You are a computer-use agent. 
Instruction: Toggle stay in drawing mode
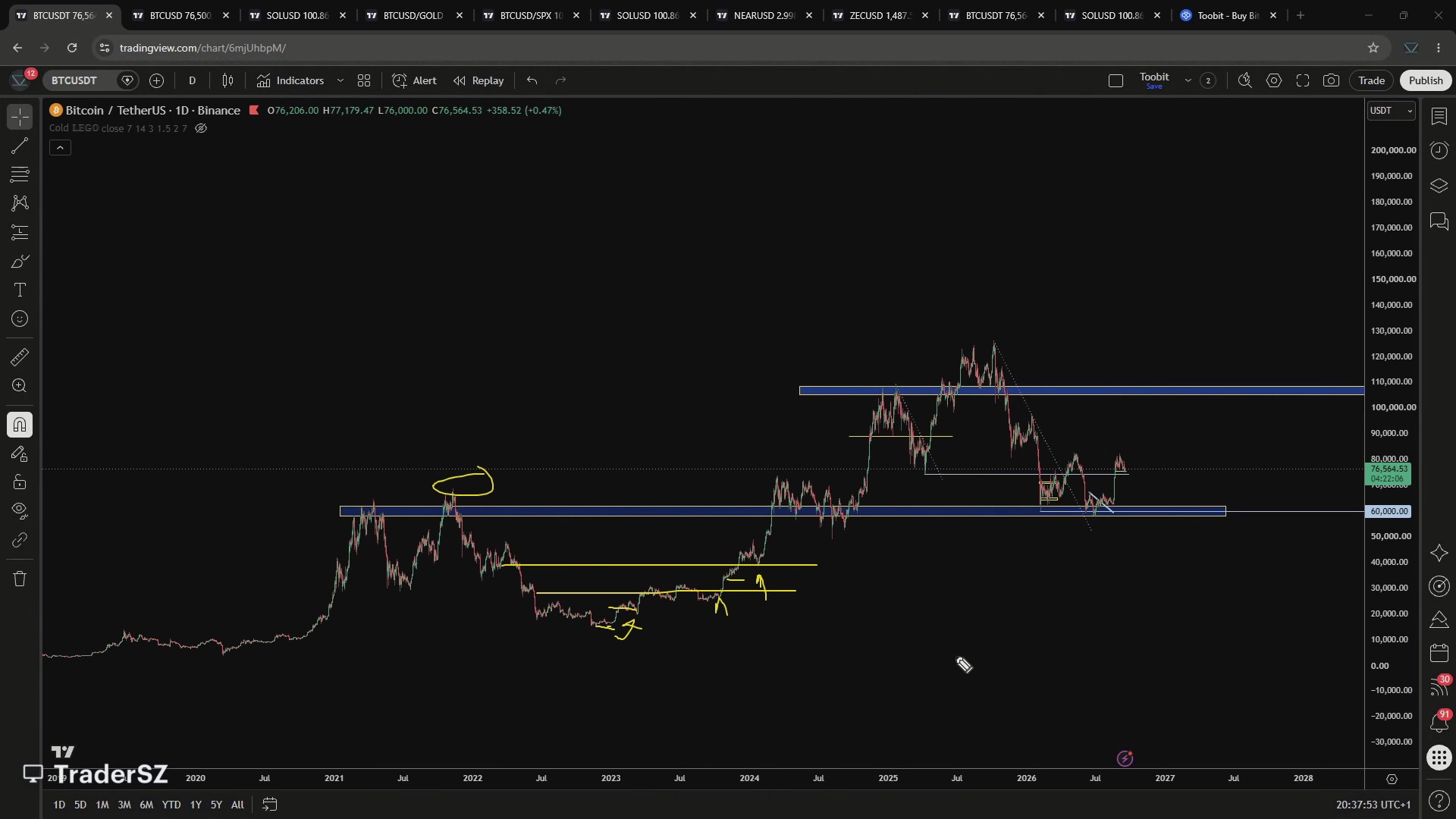click(x=20, y=453)
